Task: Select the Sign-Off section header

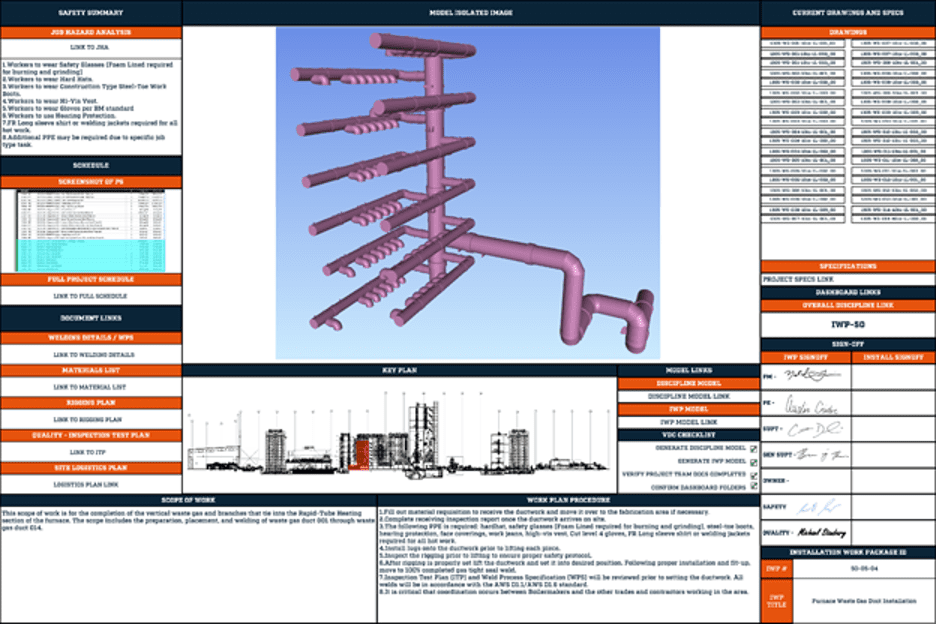Action: 848,345
